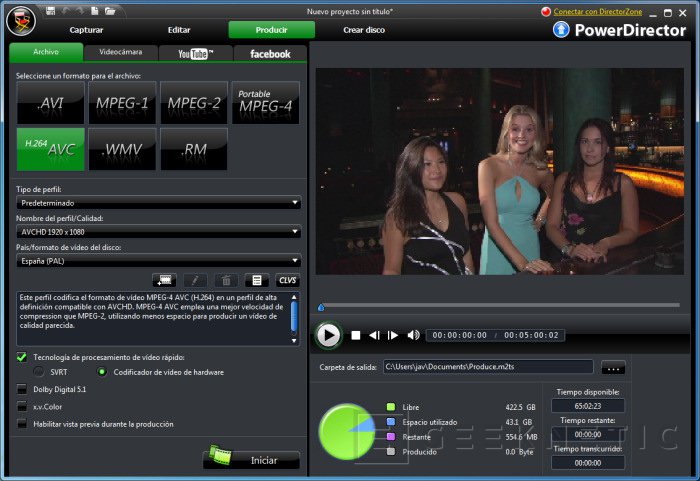Open the Editar module

click(x=179, y=30)
